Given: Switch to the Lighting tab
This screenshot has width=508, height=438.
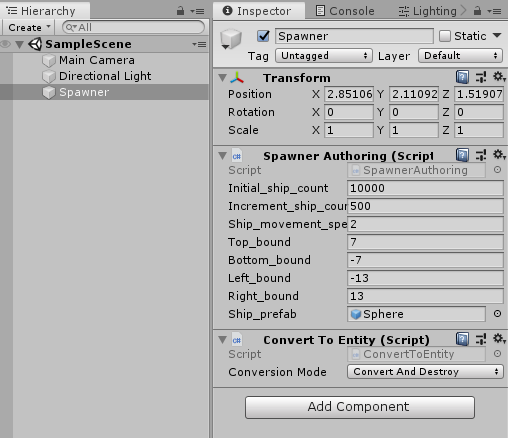Looking at the screenshot, I should 428,11.
